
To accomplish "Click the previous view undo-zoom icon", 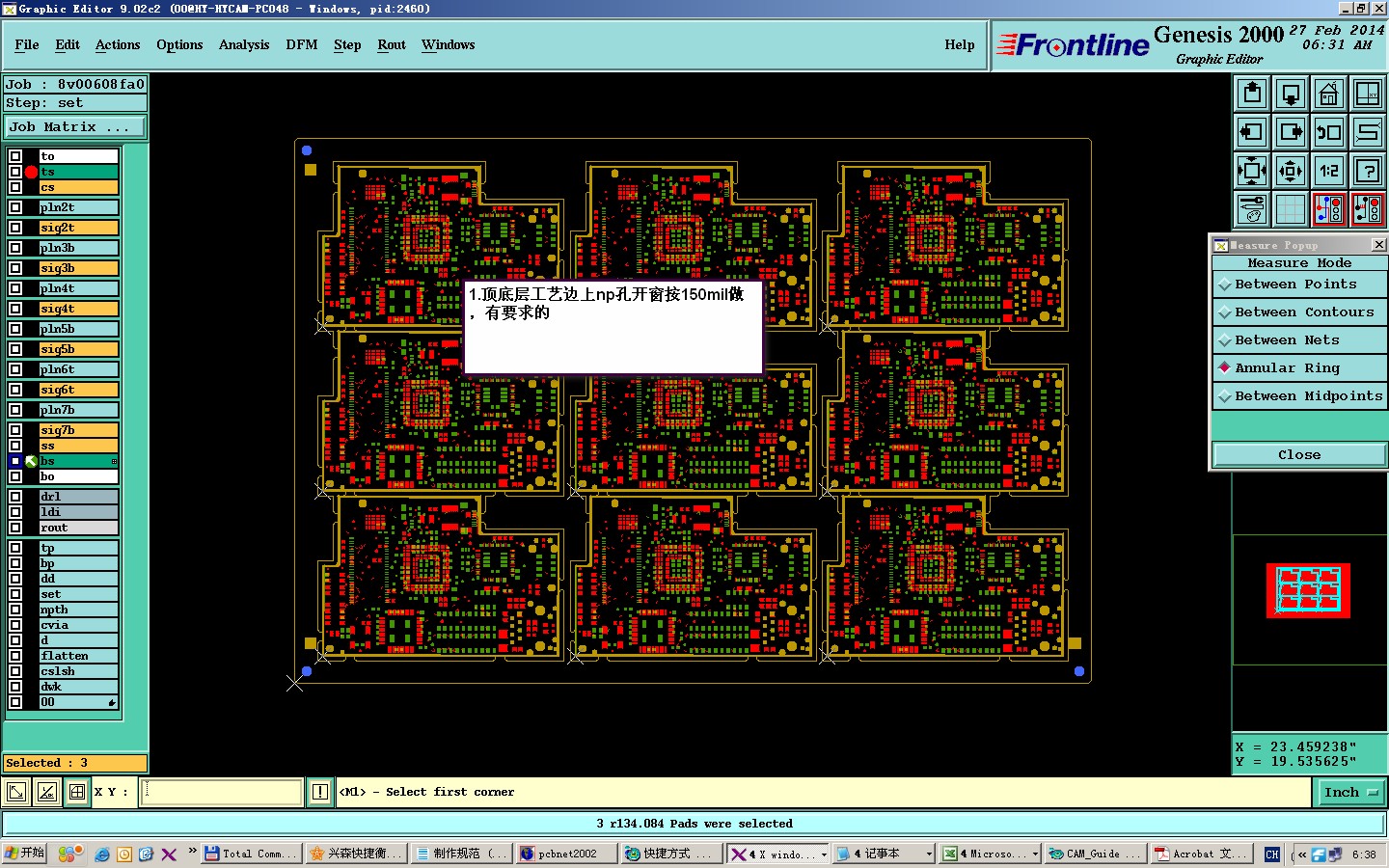I will tap(1329, 132).
